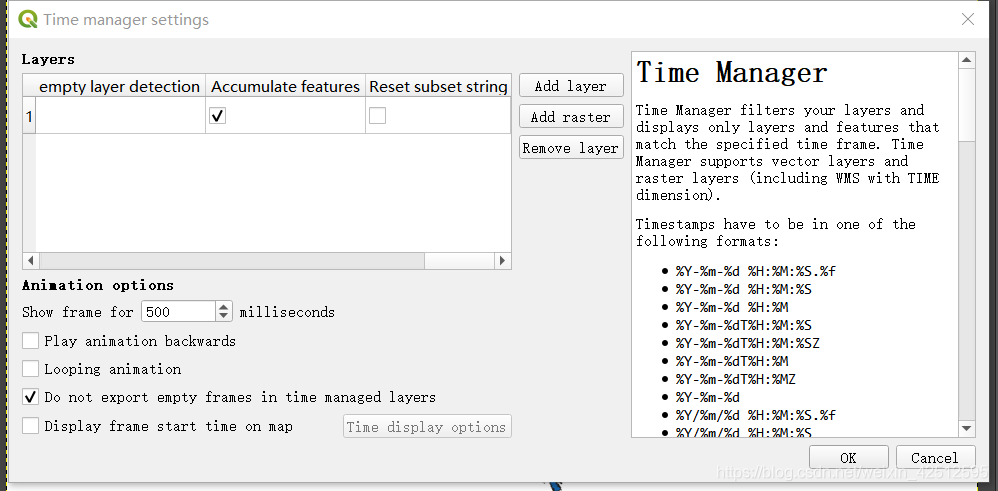Cancel the settings dialog
This screenshot has height=491, width=998.
[x=935, y=458]
